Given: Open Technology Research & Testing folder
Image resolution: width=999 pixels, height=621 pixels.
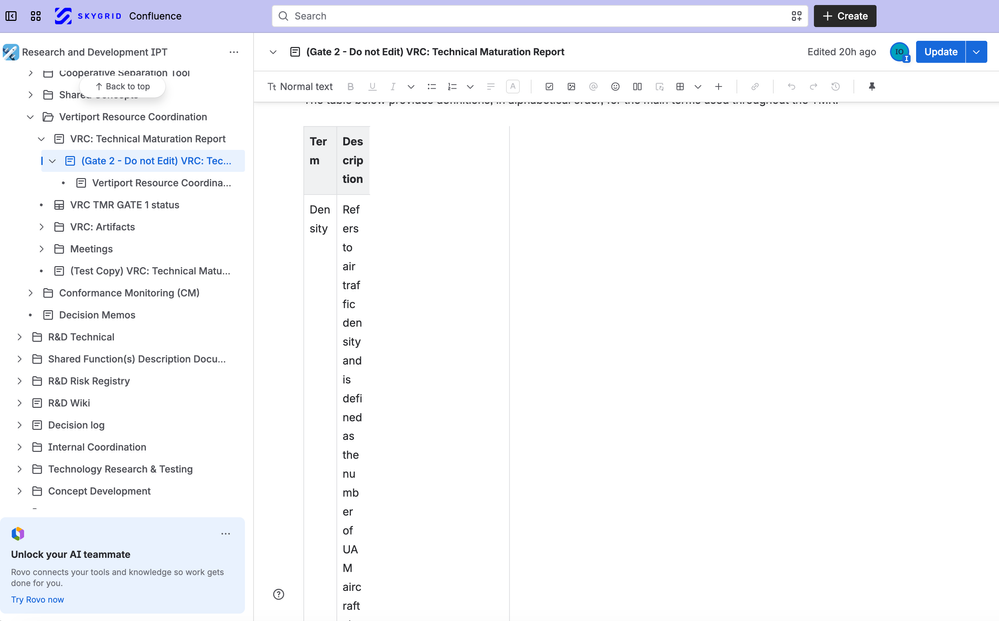Looking at the screenshot, I should coord(120,469).
